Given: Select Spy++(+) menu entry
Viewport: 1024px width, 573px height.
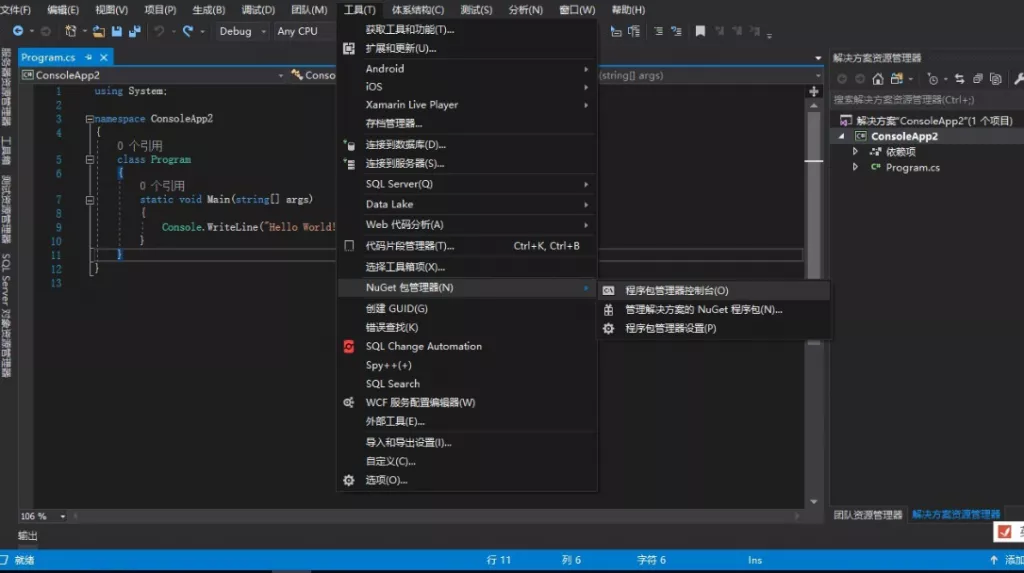Looking at the screenshot, I should (x=467, y=365).
